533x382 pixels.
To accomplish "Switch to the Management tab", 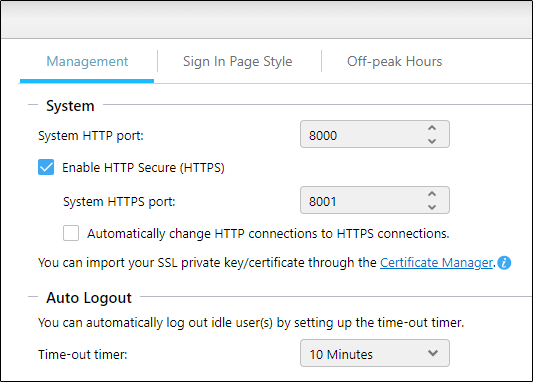I will (x=87, y=62).
